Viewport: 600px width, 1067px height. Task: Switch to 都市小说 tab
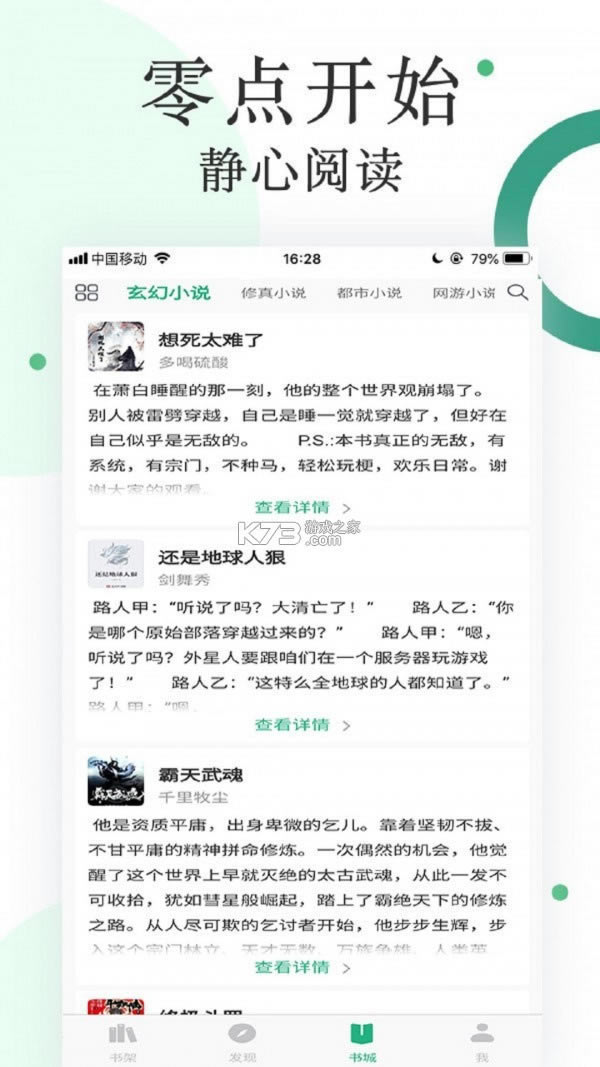pos(369,293)
